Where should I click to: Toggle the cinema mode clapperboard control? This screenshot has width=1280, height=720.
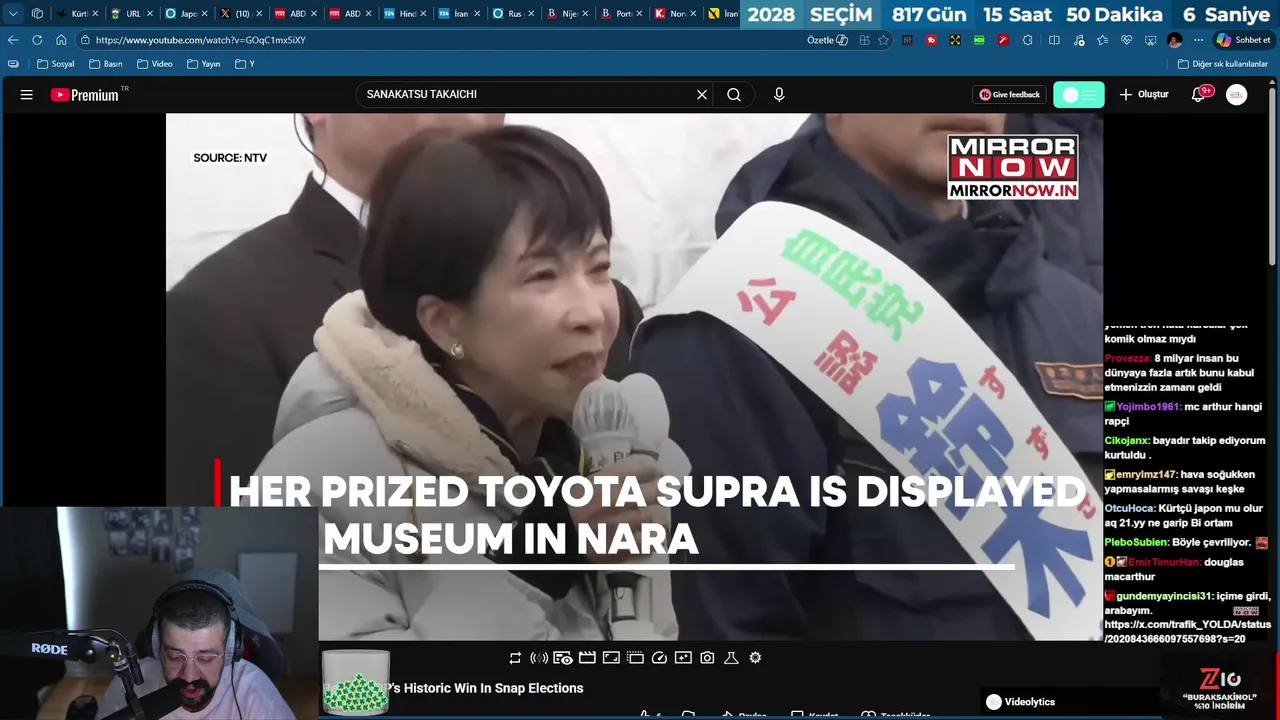(587, 658)
